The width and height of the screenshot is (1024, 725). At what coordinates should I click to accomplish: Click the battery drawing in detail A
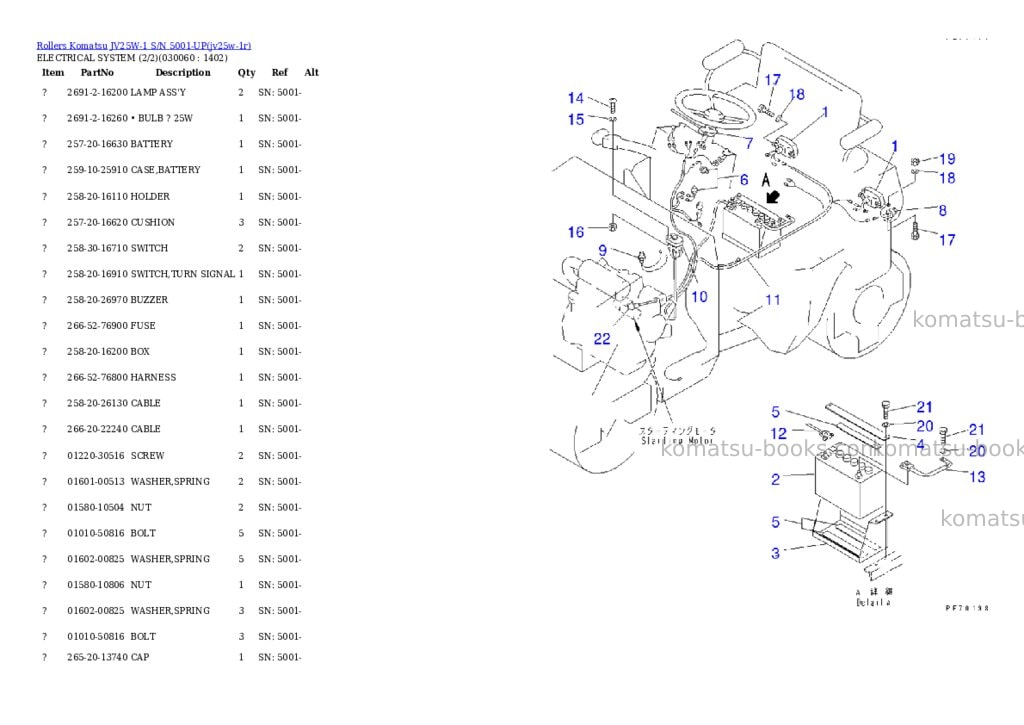tap(849, 480)
